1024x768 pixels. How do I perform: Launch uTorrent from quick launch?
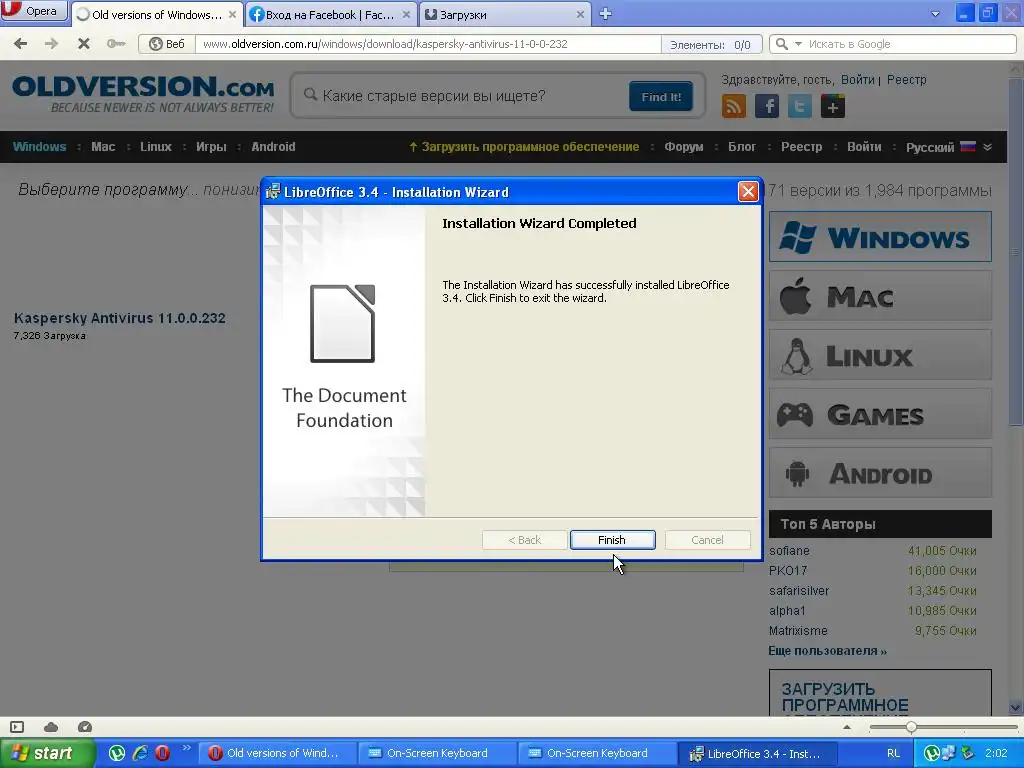click(x=117, y=753)
